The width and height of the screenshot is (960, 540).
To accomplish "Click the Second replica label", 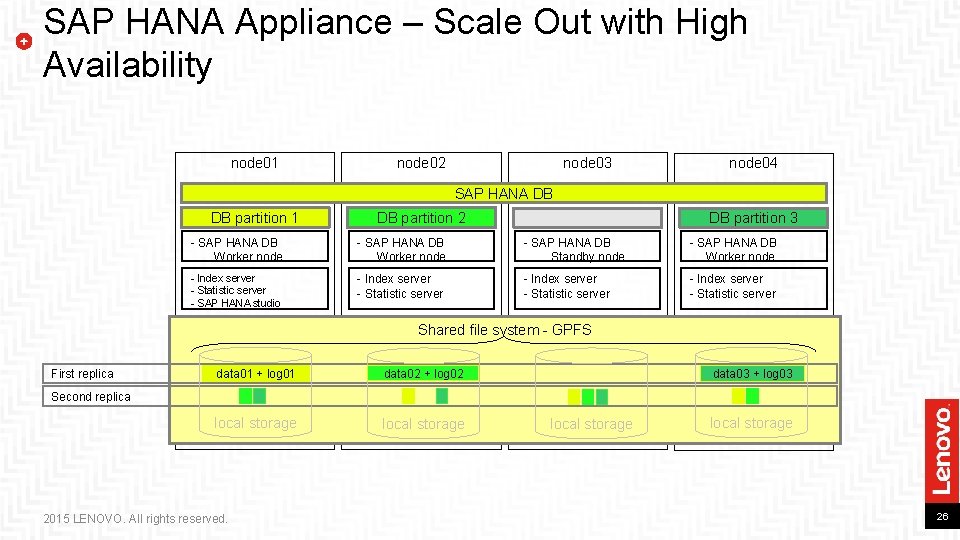I will pos(91,397).
